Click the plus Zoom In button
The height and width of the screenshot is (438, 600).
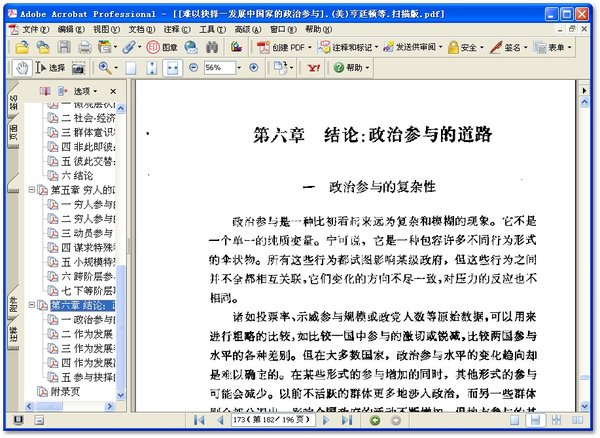pos(253,68)
